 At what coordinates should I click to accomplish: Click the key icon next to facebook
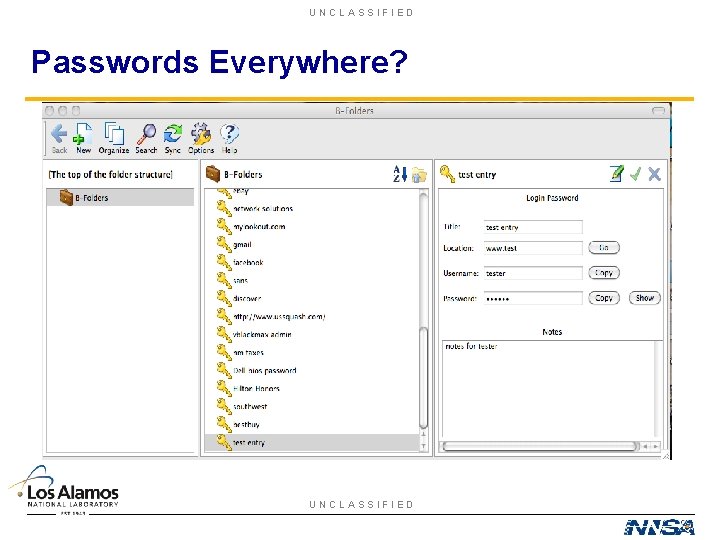coord(224,262)
